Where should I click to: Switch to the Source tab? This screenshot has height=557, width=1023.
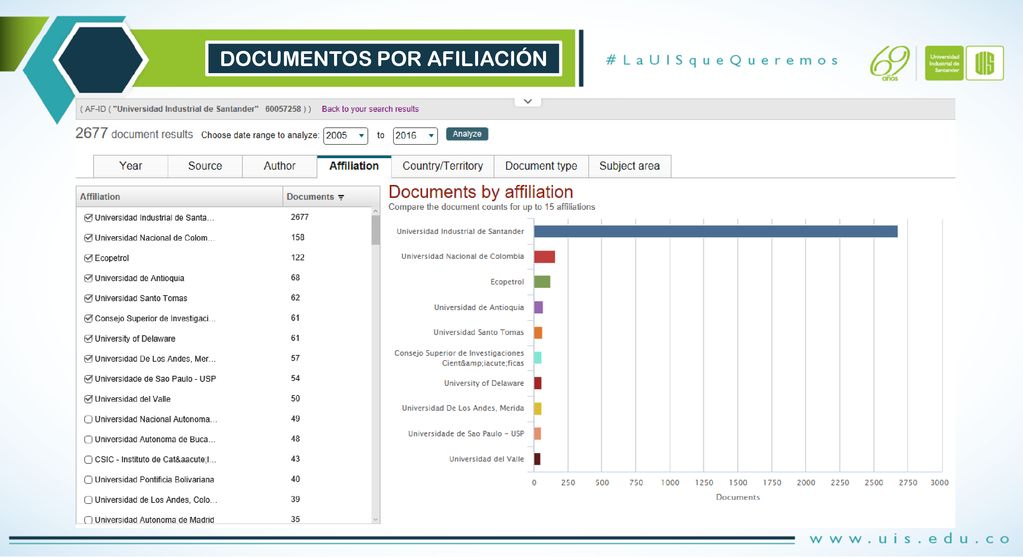point(205,166)
